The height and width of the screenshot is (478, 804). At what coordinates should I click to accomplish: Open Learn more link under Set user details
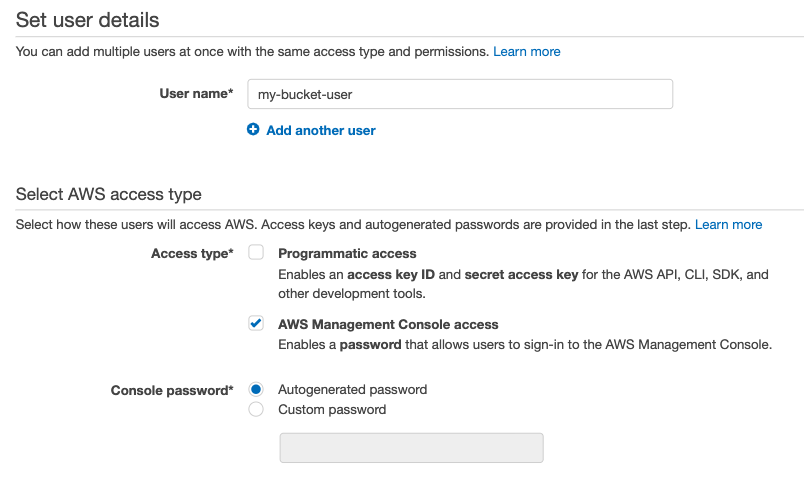pyautogui.click(x=527, y=51)
